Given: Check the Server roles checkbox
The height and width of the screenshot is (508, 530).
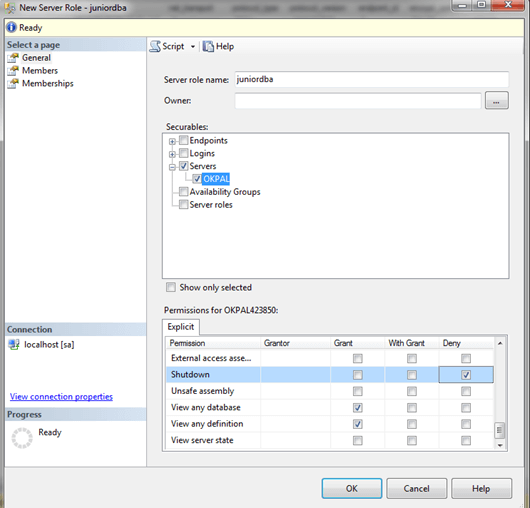Looking at the screenshot, I should [184, 204].
